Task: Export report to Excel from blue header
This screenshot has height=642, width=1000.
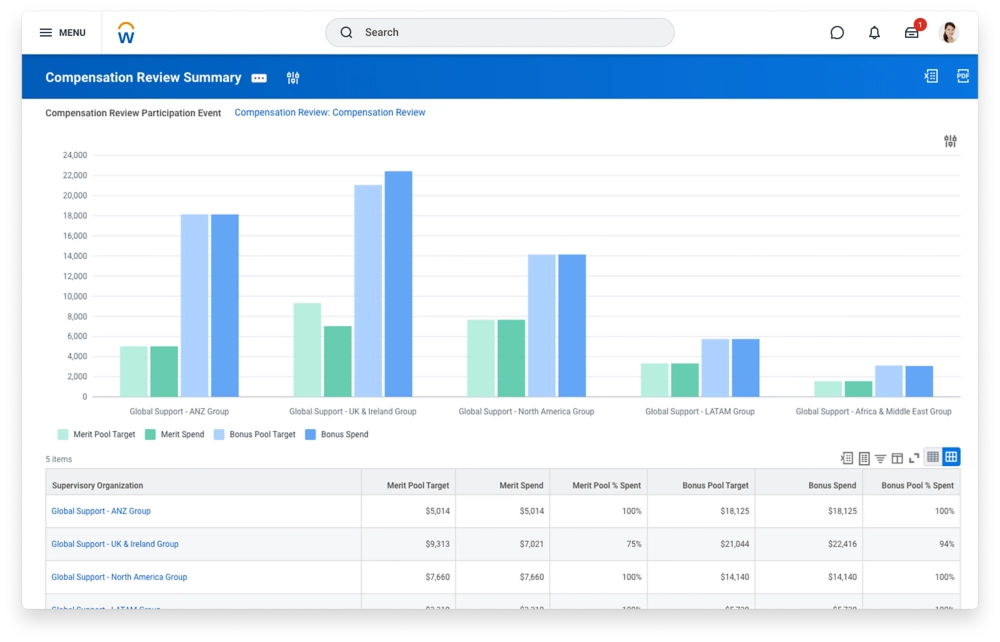Action: click(x=931, y=76)
